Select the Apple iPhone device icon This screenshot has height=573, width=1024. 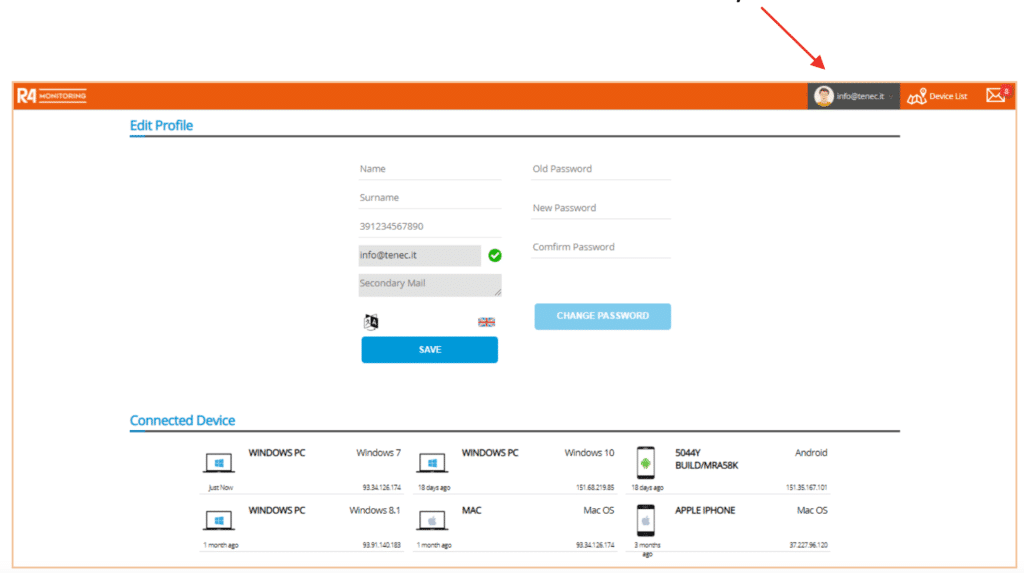(646, 520)
